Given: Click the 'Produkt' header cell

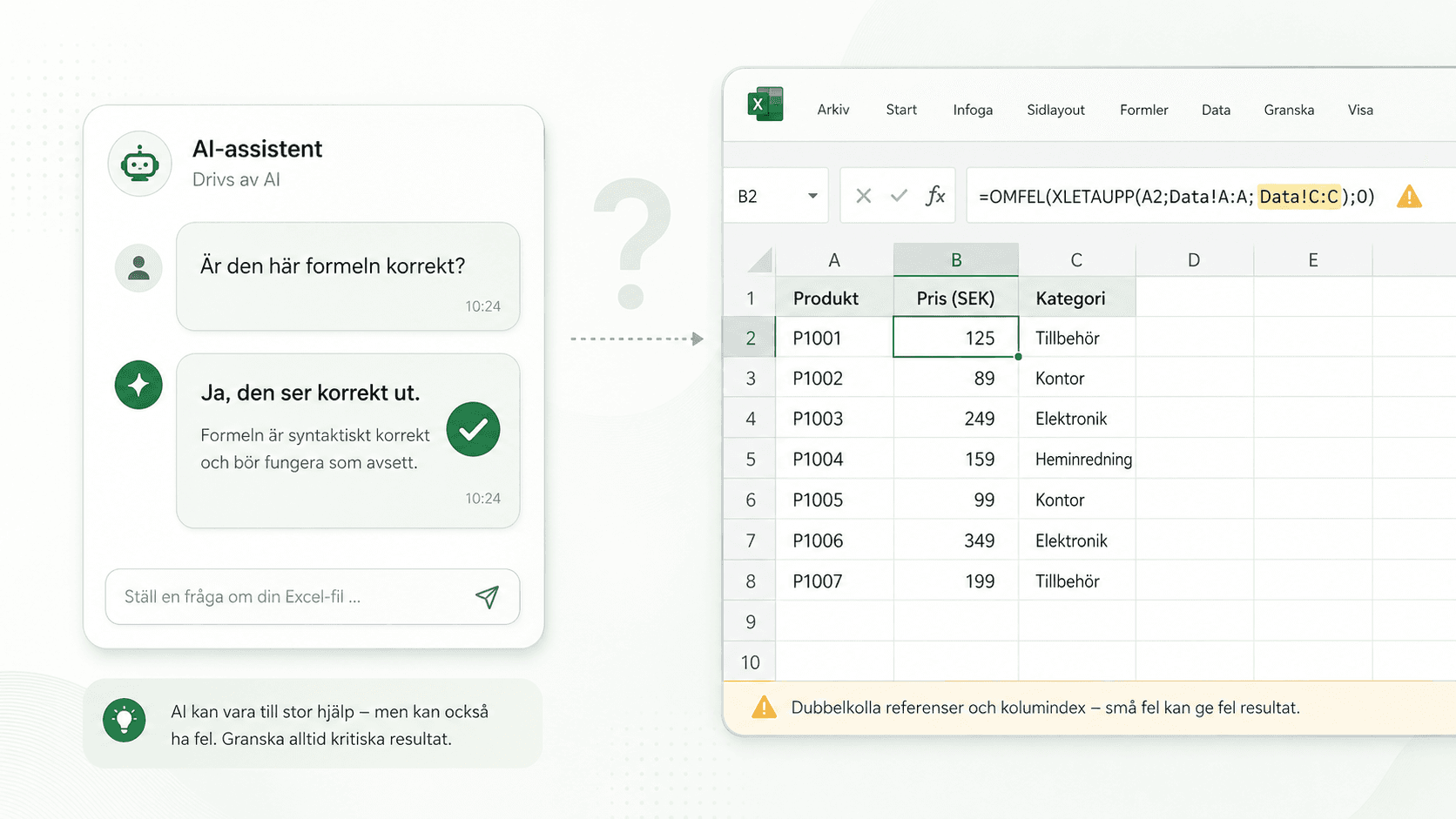Looking at the screenshot, I should (834, 299).
